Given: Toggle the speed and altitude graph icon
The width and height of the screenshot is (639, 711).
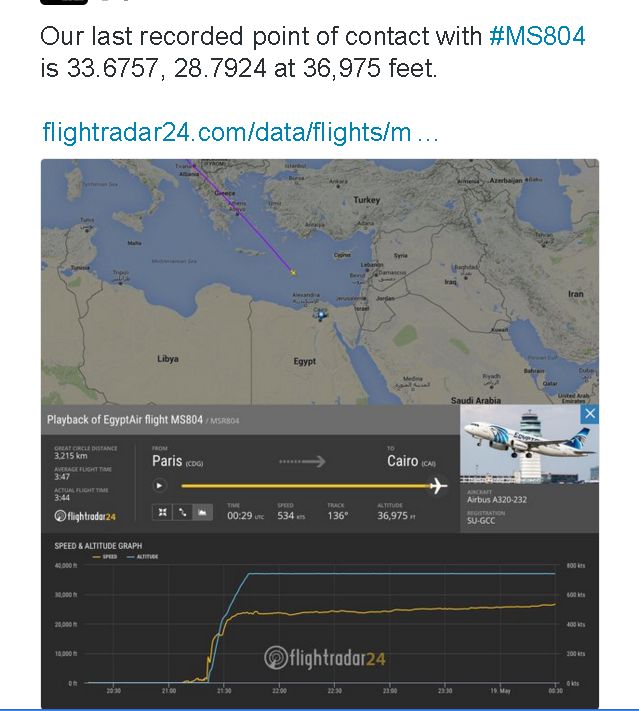Looking at the screenshot, I should click(x=202, y=512).
